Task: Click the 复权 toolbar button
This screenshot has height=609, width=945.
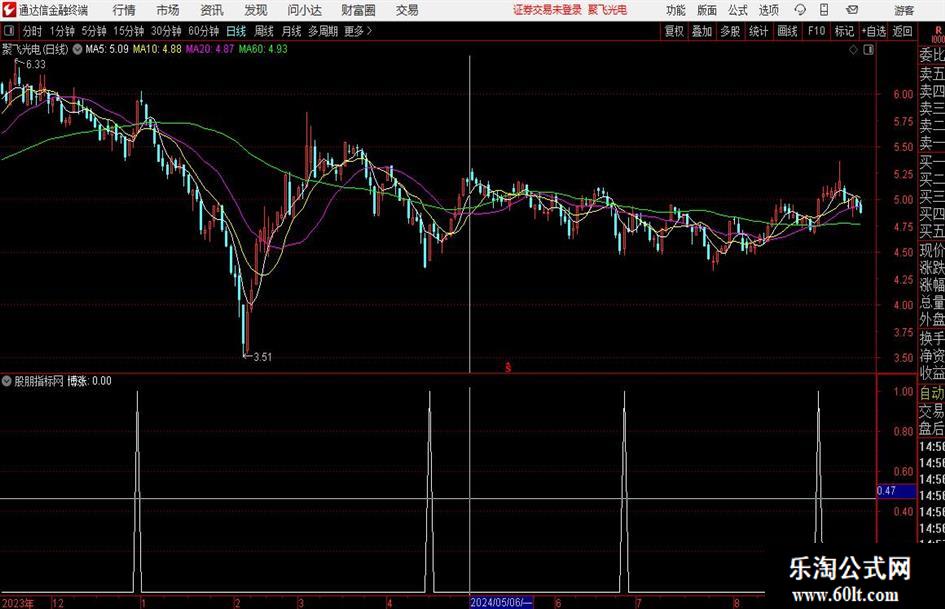Action: point(674,31)
